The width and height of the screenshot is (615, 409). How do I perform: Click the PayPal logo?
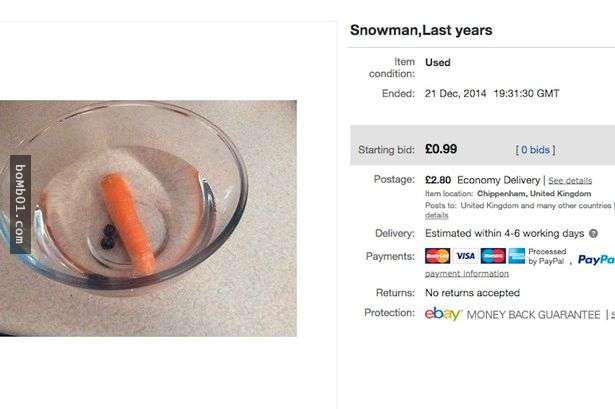tap(596, 259)
